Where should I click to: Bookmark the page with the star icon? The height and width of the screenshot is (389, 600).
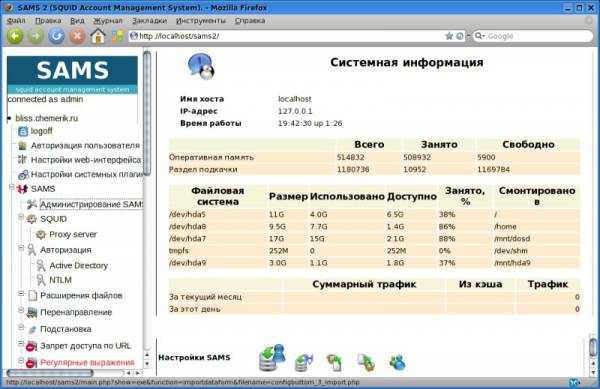pos(449,36)
